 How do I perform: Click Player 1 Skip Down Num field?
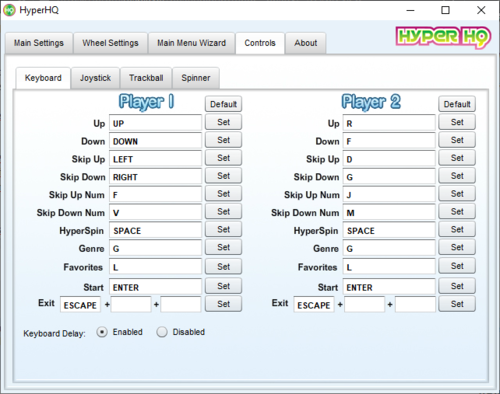pos(155,212)
